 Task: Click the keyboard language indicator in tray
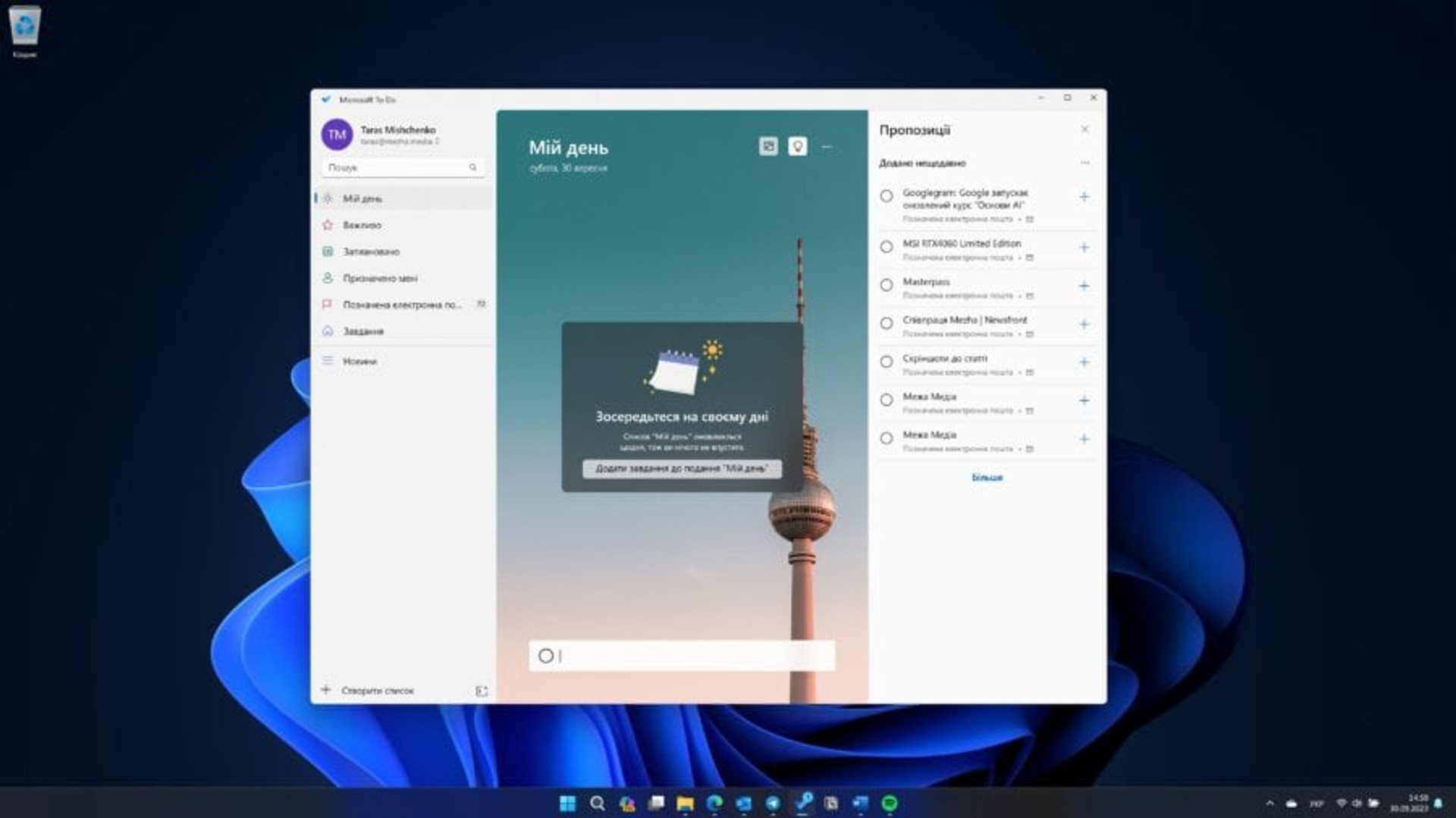(1316, 804)
